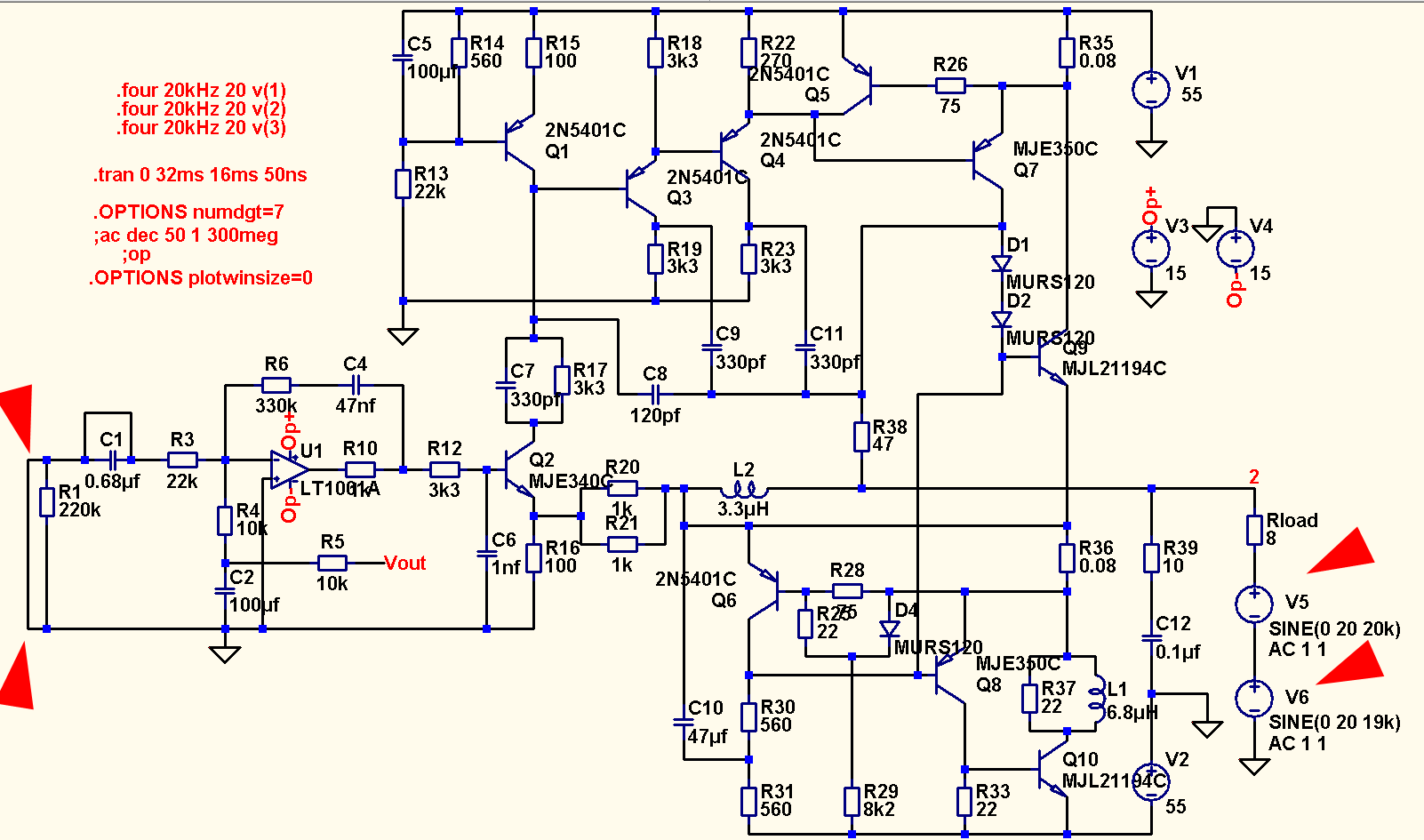Select the D1 diode symbol

click(1002, 263)
